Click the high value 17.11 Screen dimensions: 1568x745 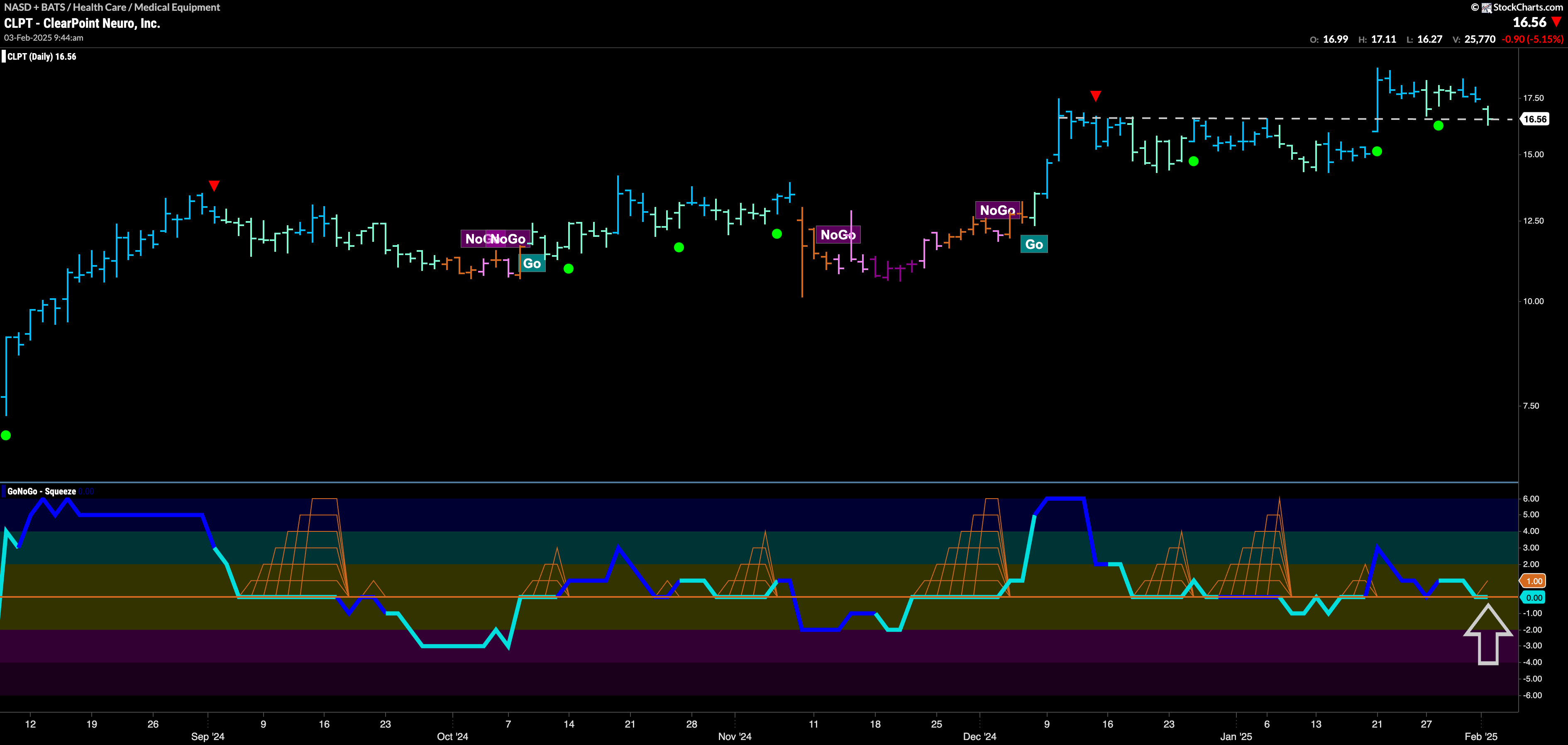click(x=1384, y=39)
